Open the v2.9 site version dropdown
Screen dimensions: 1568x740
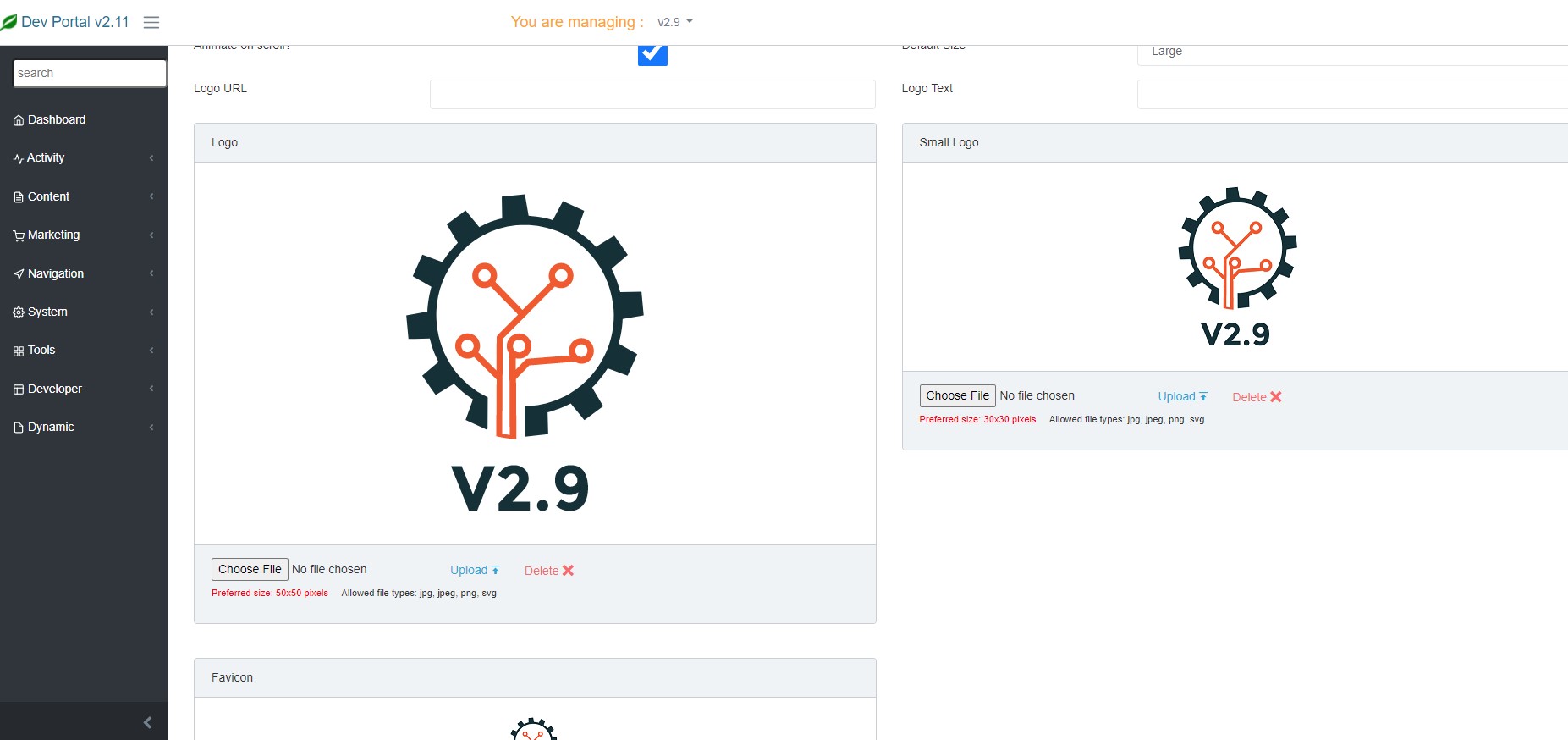(x=674, y=22)
